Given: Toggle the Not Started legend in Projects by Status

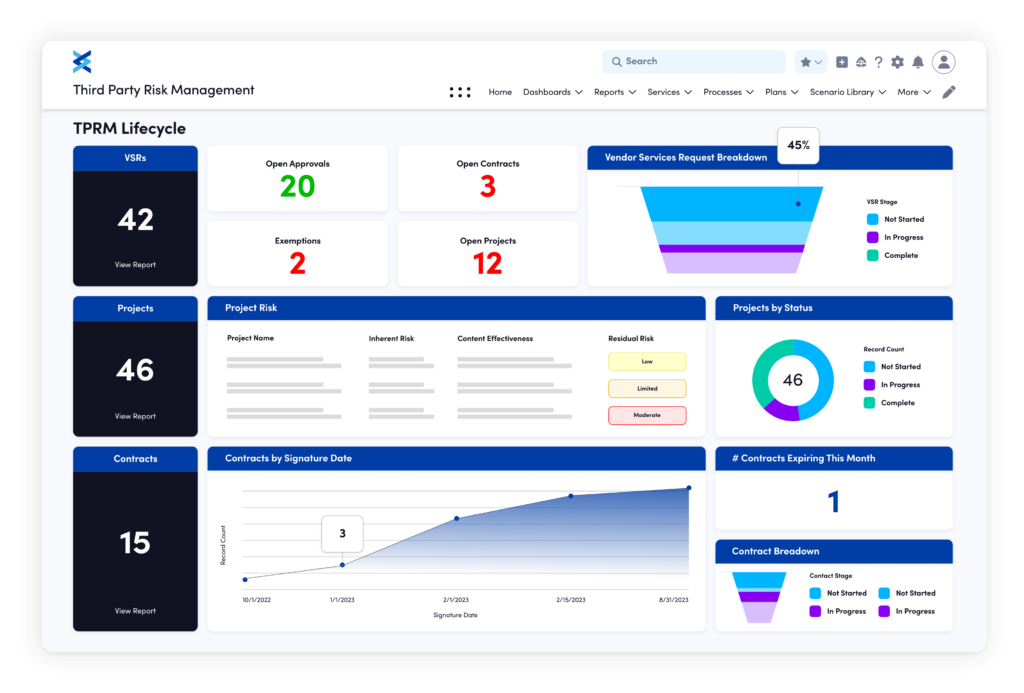Looking at the screenshot, I should click(892, 367).
